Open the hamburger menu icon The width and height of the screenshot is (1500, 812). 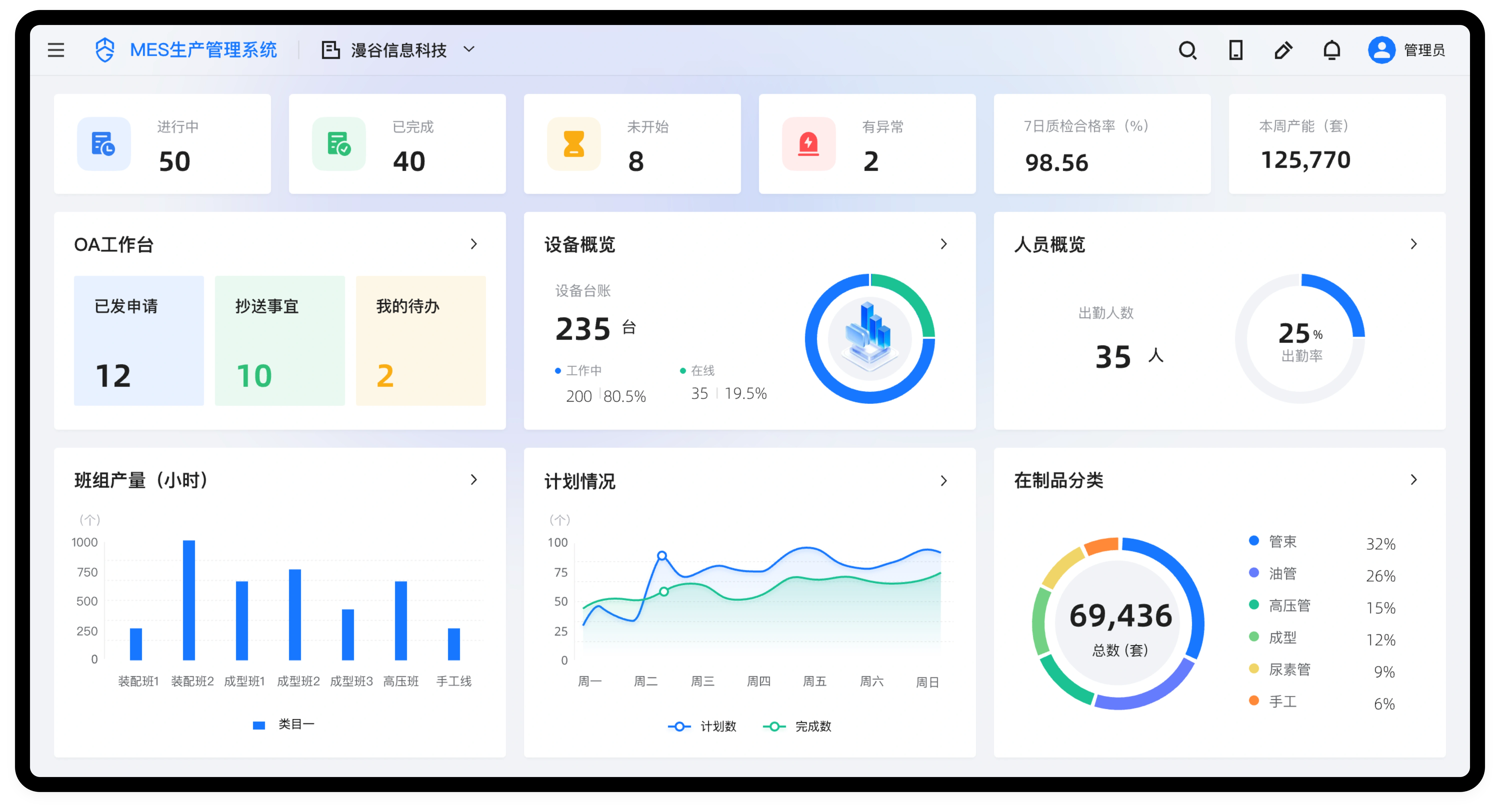coord(56,50)
